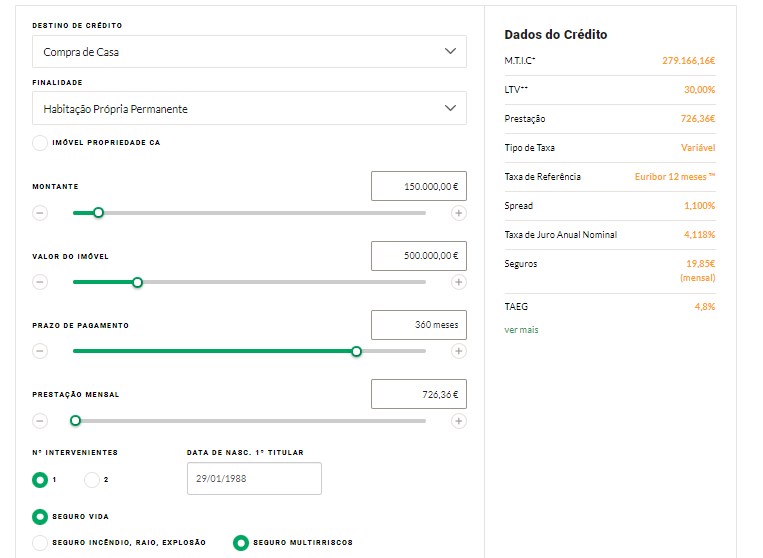Edit the Data de Nasc. 1º Titular field

pyautogui.click(x=254, y=479)
